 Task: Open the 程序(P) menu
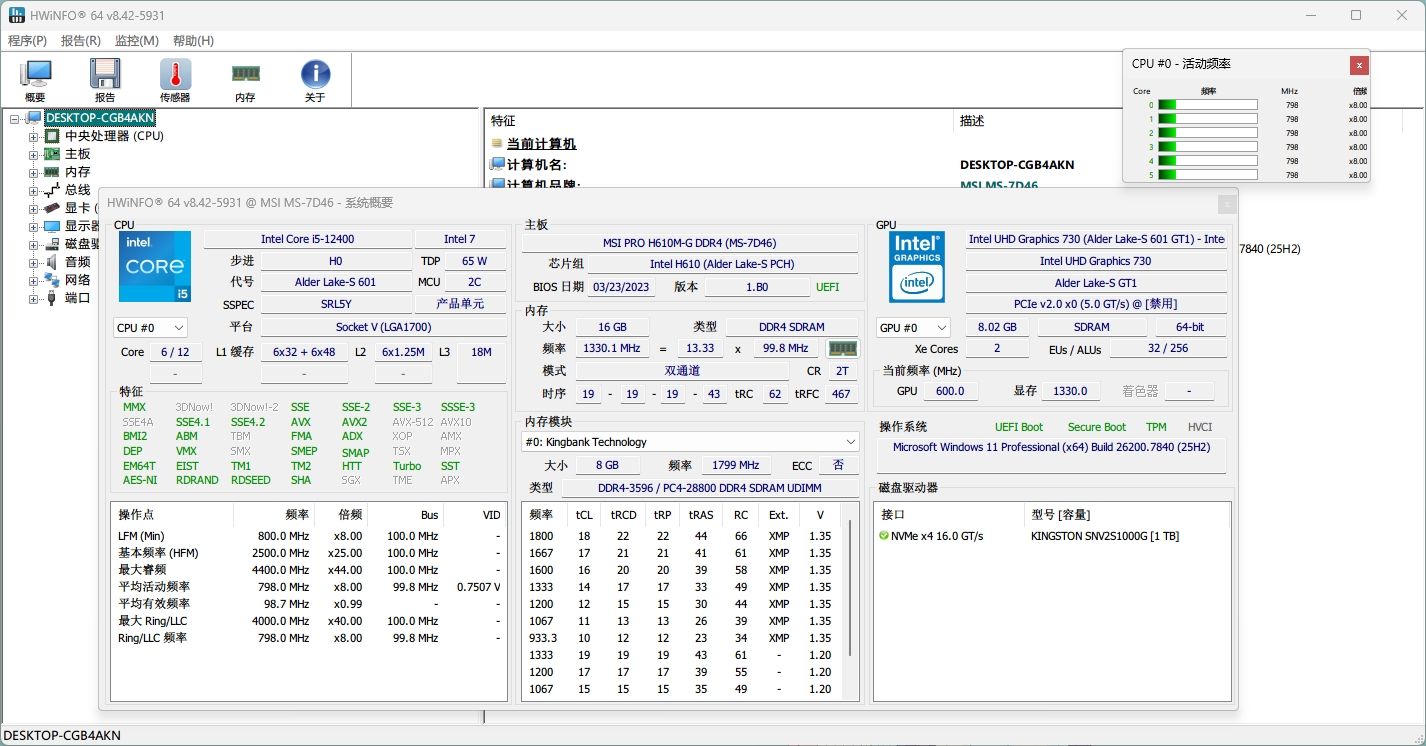27,41
